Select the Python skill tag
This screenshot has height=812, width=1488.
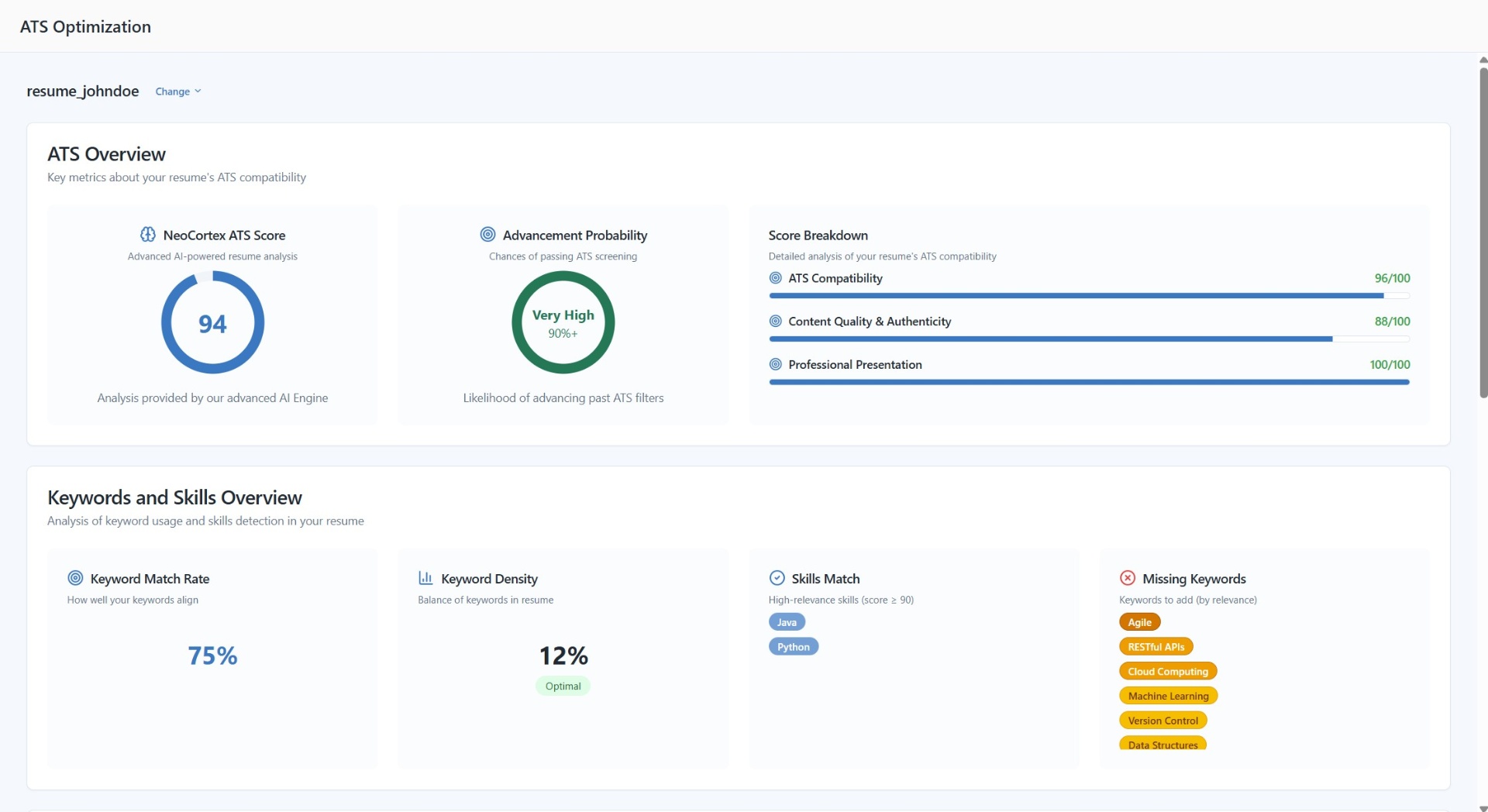[x=793, y=647]
